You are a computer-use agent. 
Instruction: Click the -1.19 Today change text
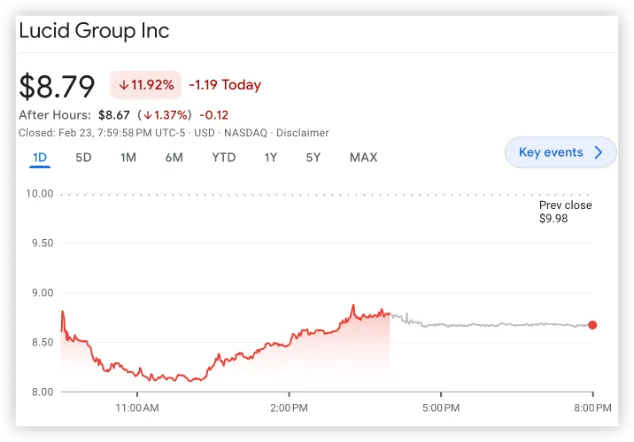225,85
